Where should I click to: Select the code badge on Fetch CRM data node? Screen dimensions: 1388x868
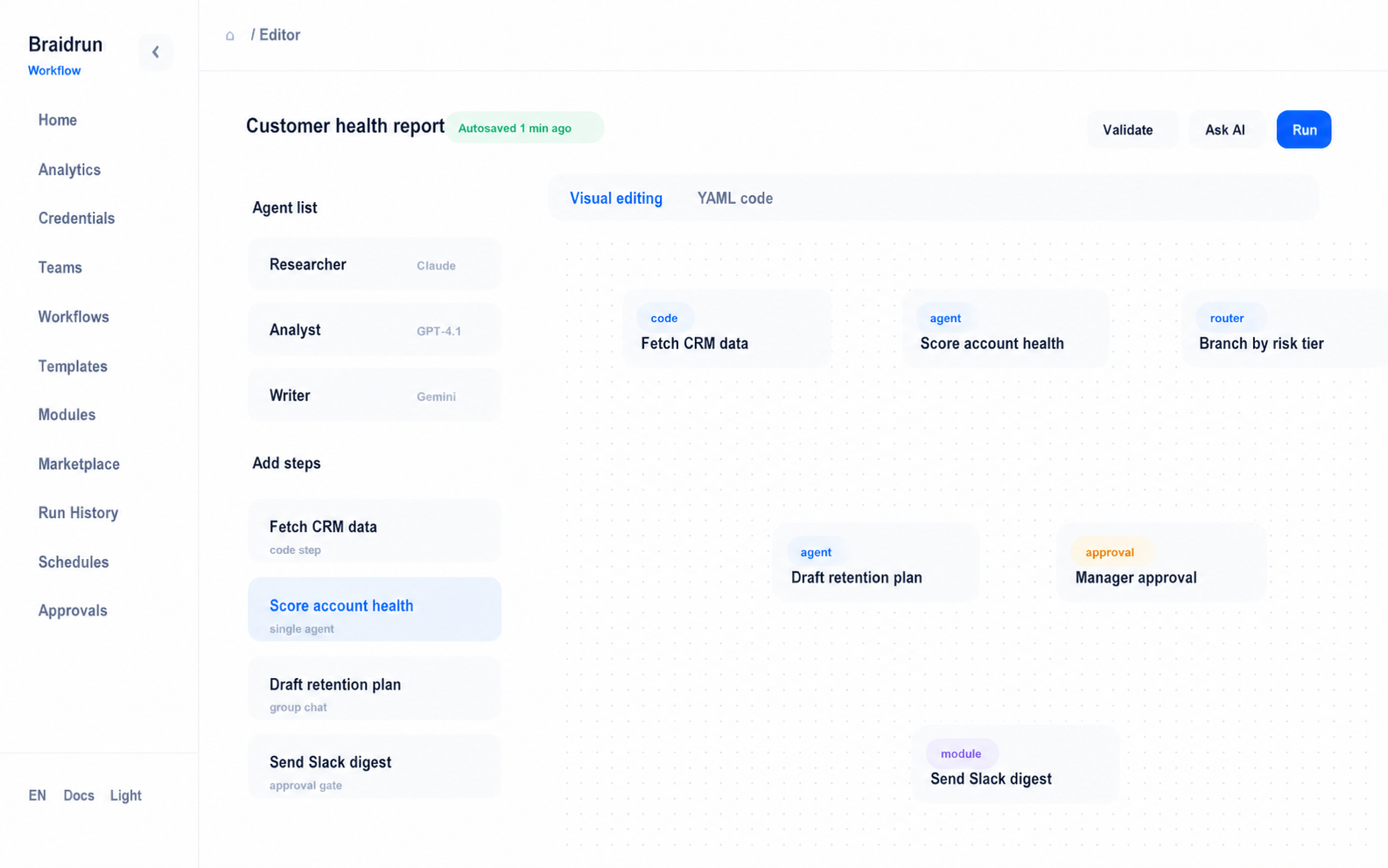point(664,318)
